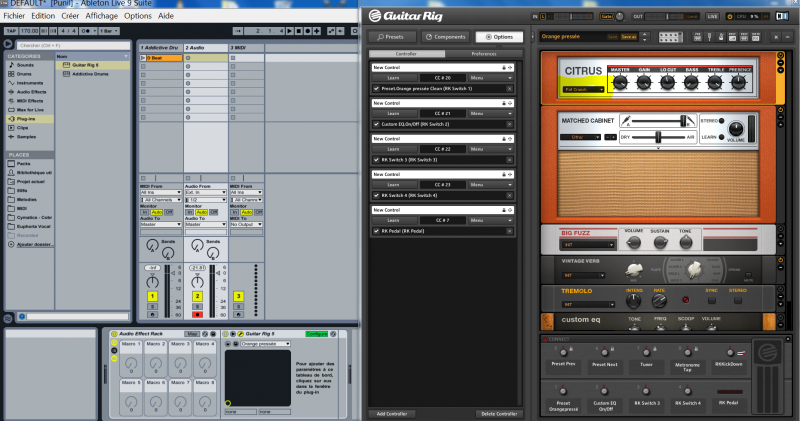Uncheck the Custom EQ.On/Off RK Switch 2 checkbox
Image resolution: width=800 pixels, height=421 pixels.
tap(376, 123)
